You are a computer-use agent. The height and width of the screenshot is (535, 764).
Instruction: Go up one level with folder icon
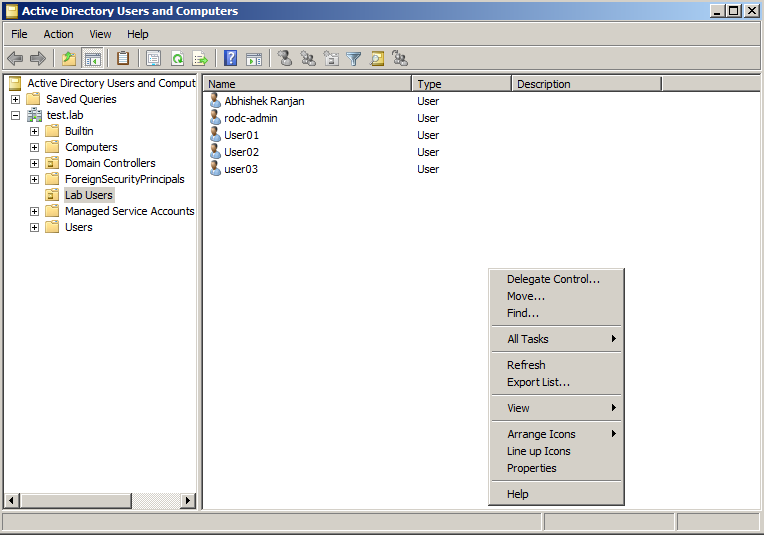[69, 58]
